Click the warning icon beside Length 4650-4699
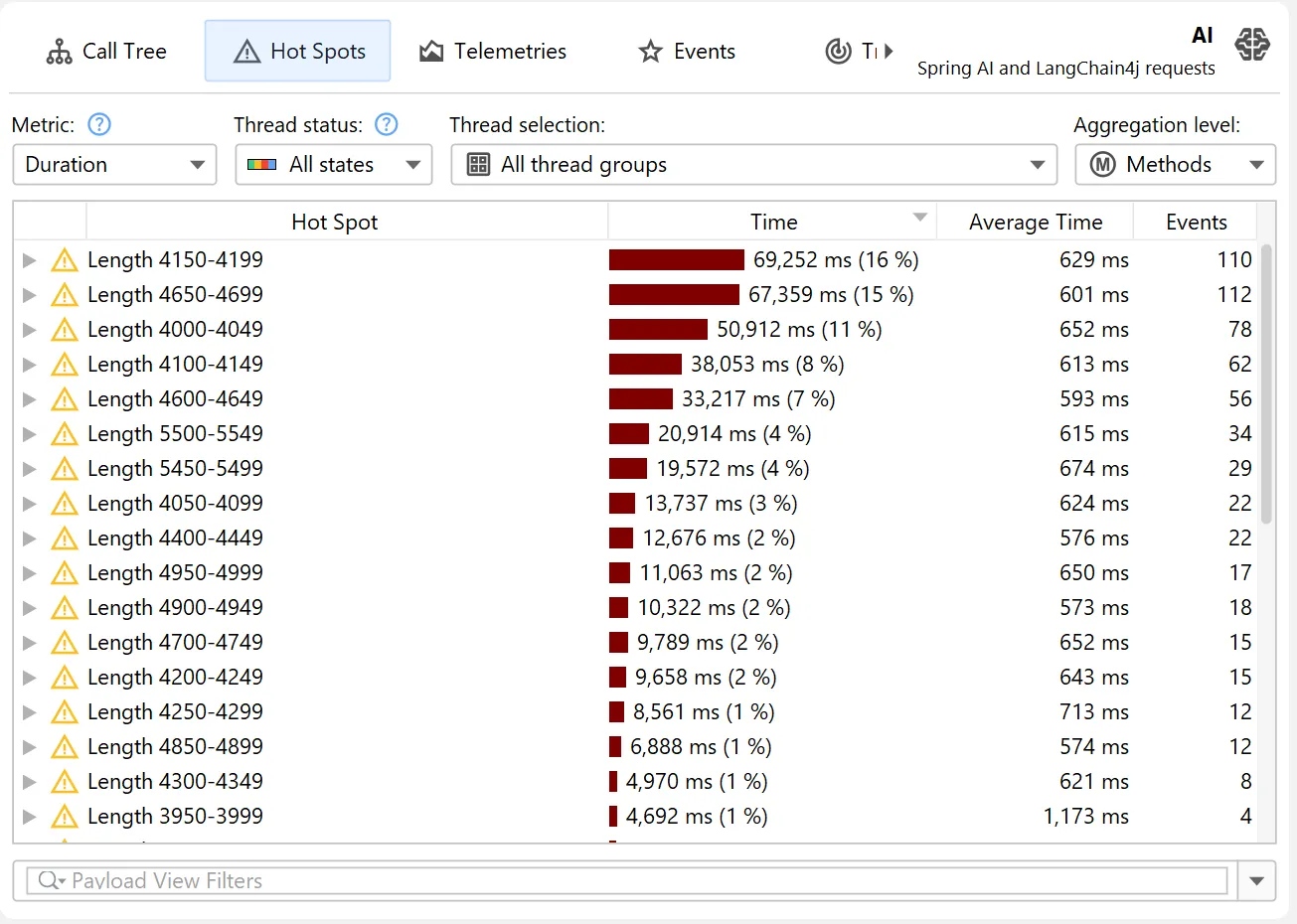1297x924 pixels. [65, 295]
